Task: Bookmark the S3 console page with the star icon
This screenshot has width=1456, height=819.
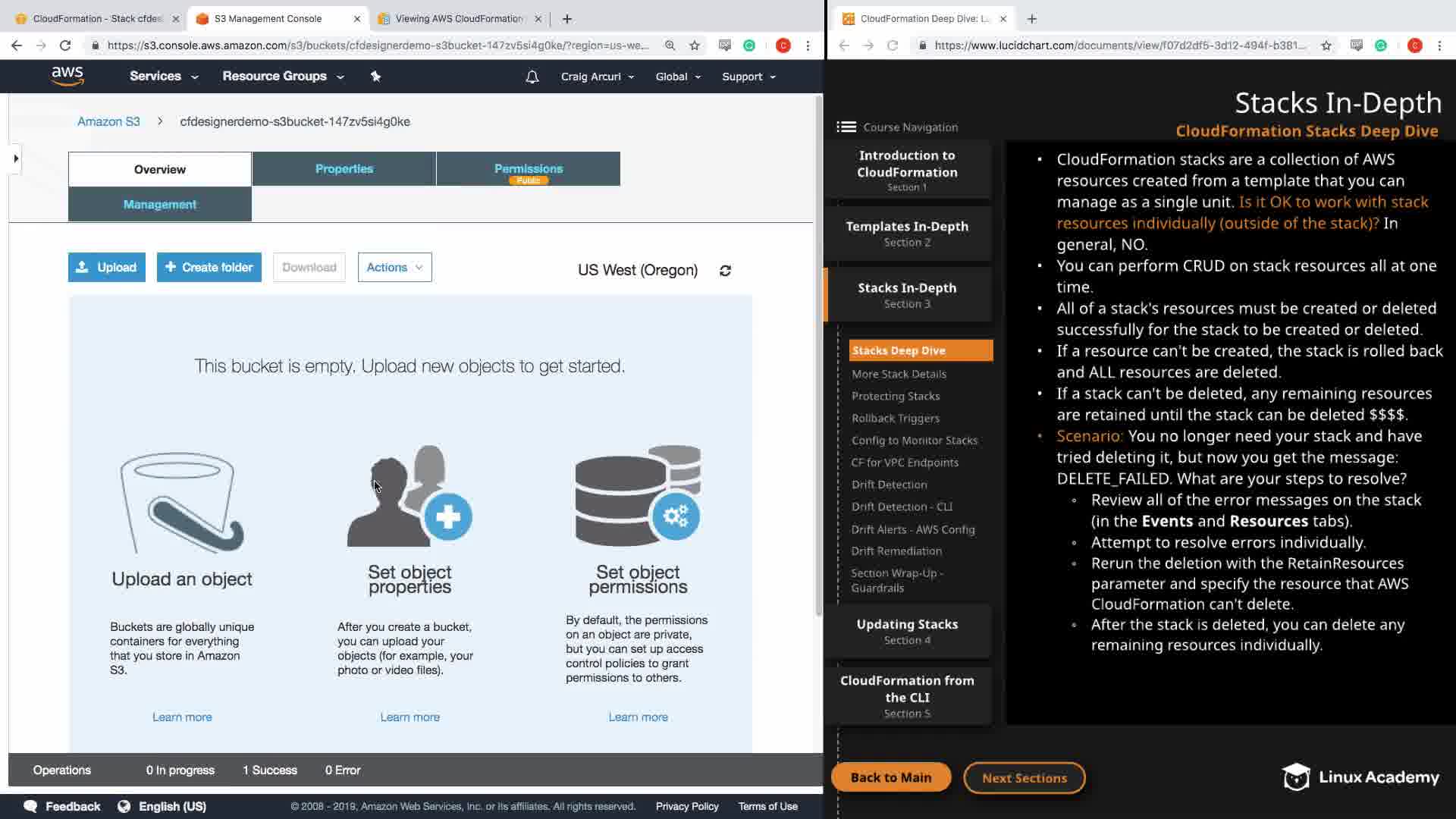Action: click(x=695, y=45)
